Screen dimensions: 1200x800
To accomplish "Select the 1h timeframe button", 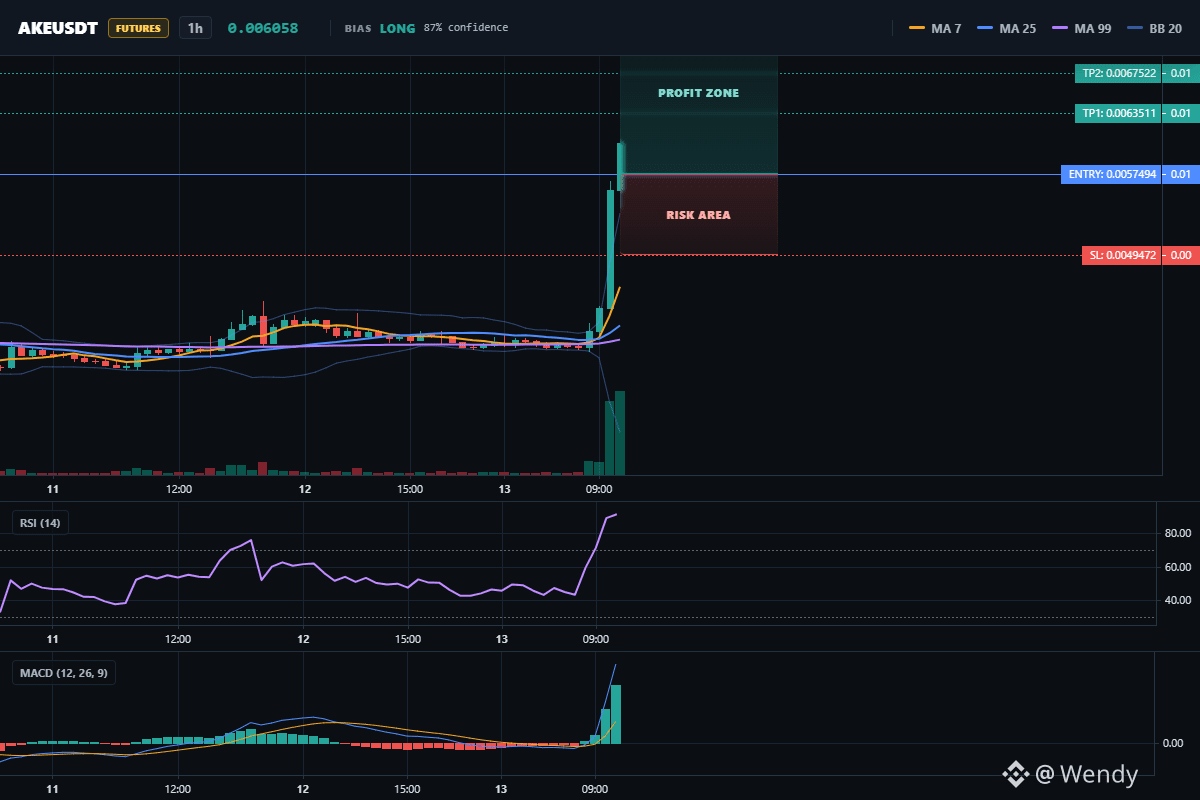I will (x=195, y=28).
